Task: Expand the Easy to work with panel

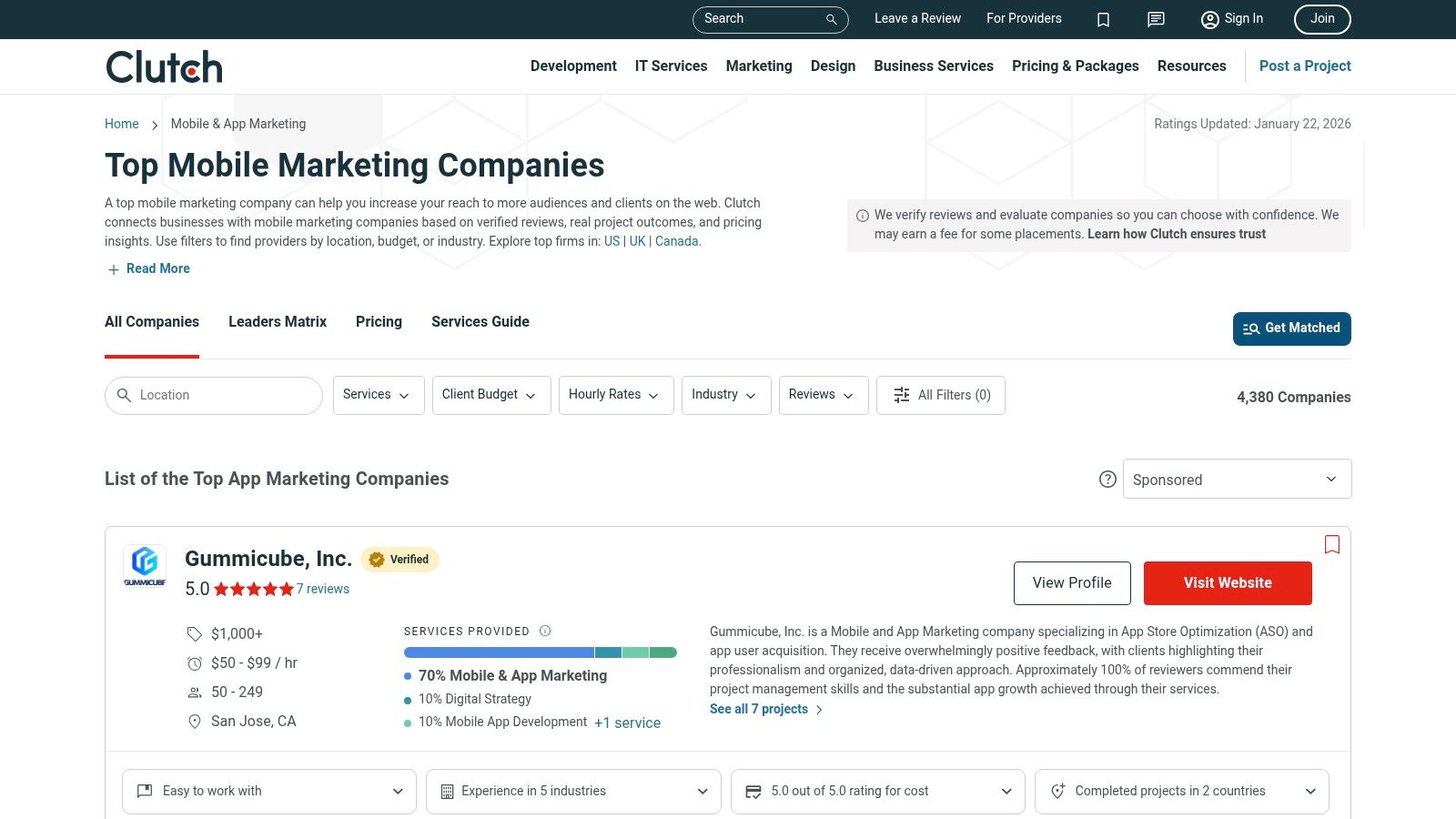Action: pyautogui.click(x=269, y=792)
